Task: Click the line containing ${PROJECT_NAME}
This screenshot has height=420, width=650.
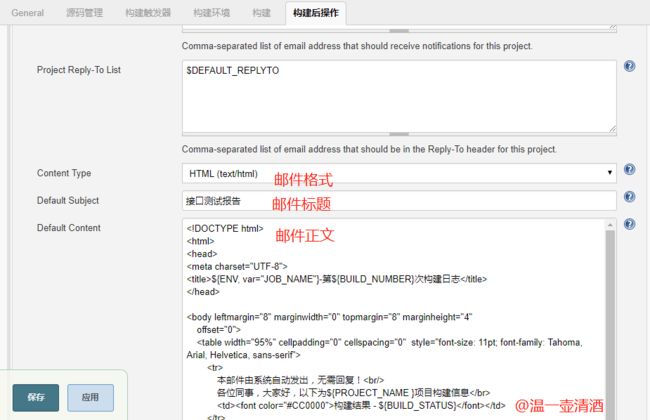Action: (353, 393)
